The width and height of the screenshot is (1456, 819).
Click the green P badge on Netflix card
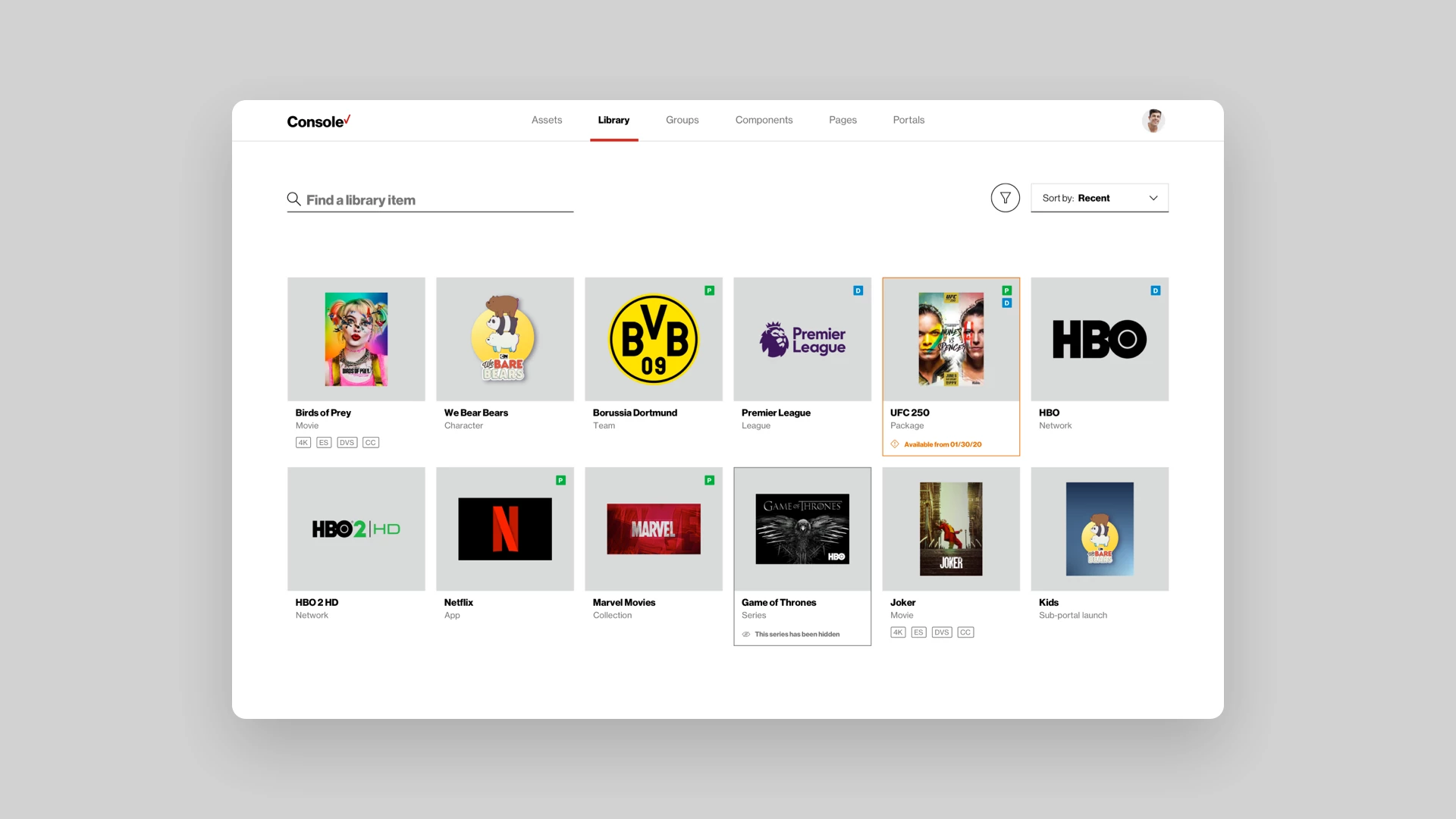pyautogui.click(x=561, y=480)
